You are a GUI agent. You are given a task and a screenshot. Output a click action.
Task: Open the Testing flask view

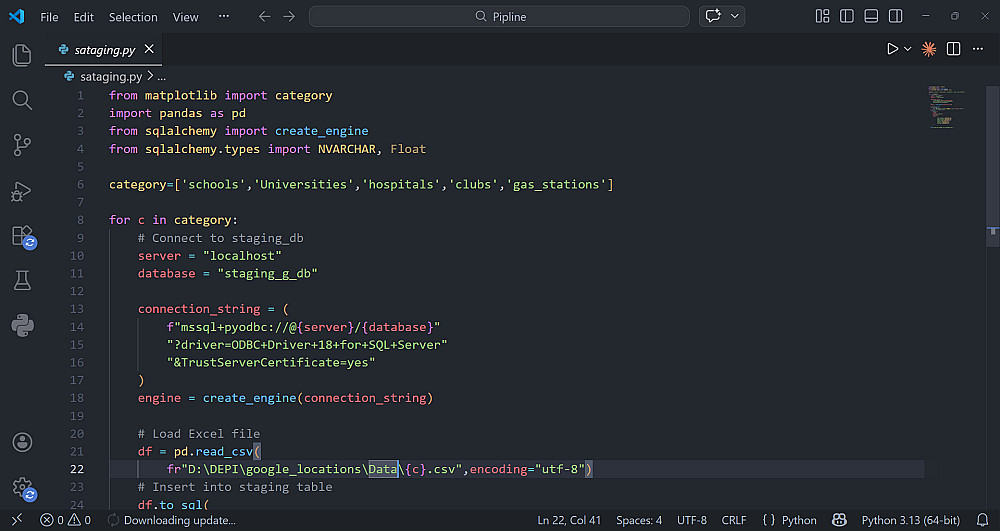tap(21, 281)
